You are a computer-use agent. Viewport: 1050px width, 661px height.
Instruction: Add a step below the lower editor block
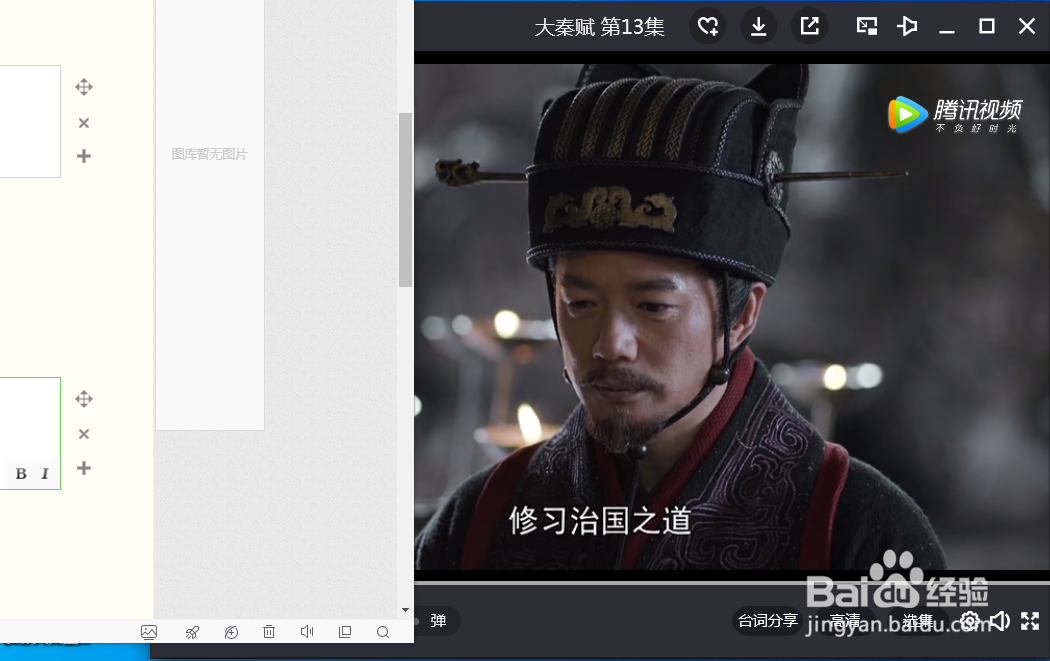pyautogui.click(x=84, y=468)
